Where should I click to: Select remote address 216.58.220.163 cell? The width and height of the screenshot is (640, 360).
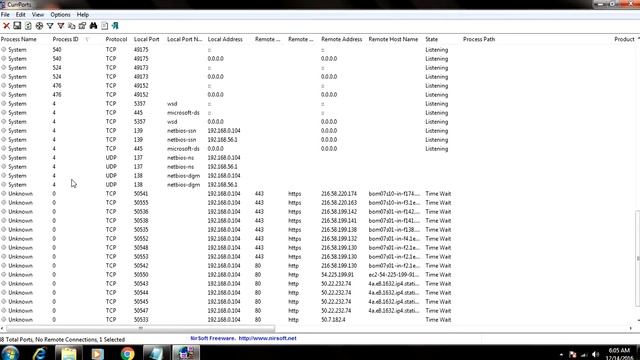[339, 202]
